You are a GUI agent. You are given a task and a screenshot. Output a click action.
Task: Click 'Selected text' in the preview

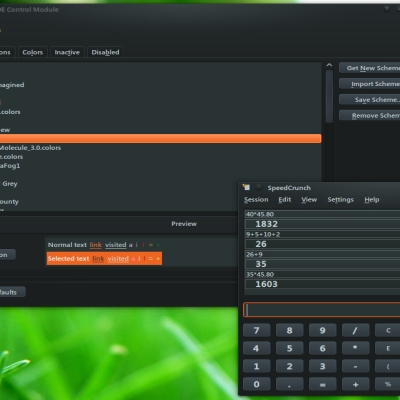tap(68, 259)
